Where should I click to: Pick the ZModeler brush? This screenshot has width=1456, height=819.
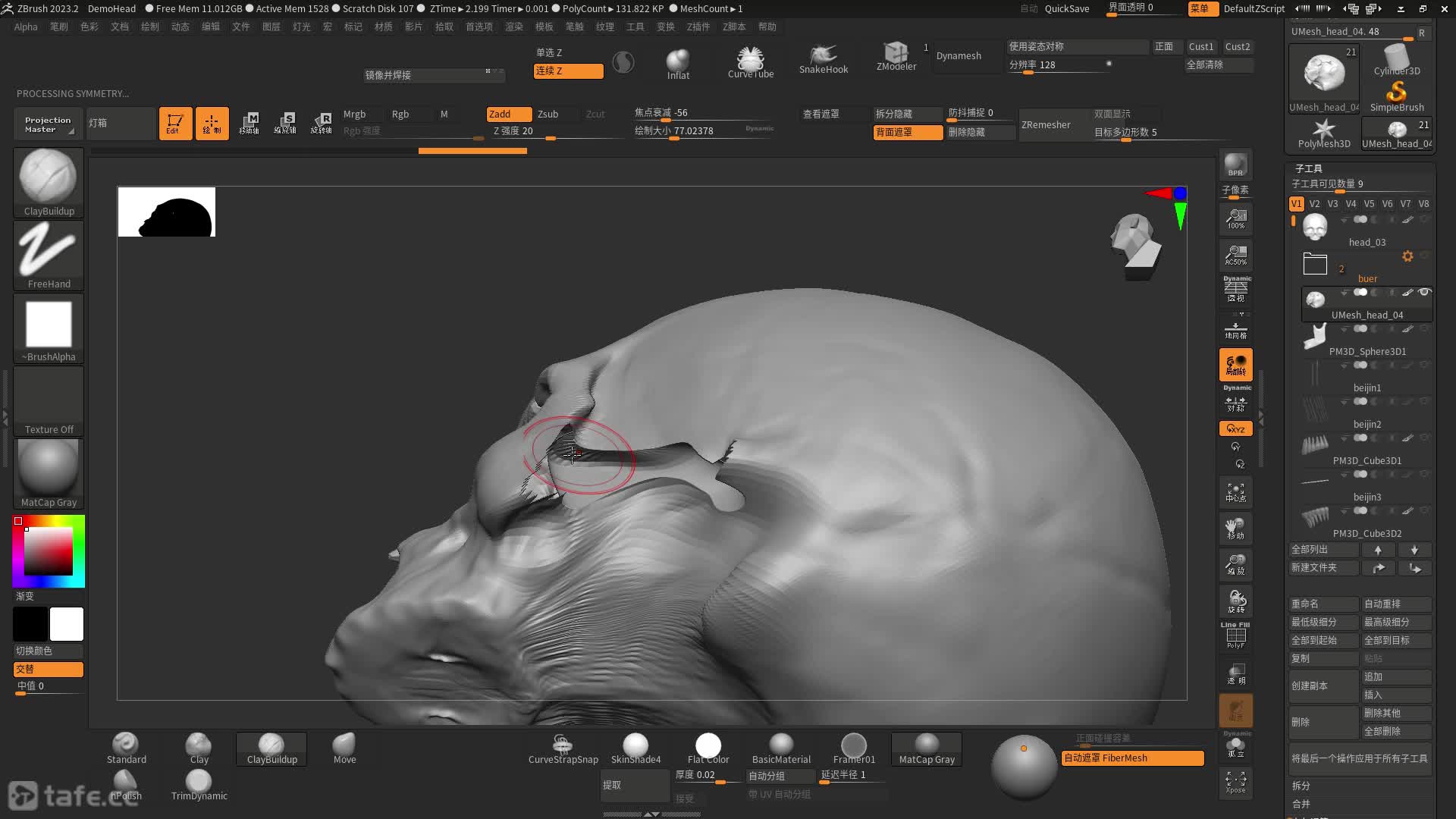[x=896, y=57]
